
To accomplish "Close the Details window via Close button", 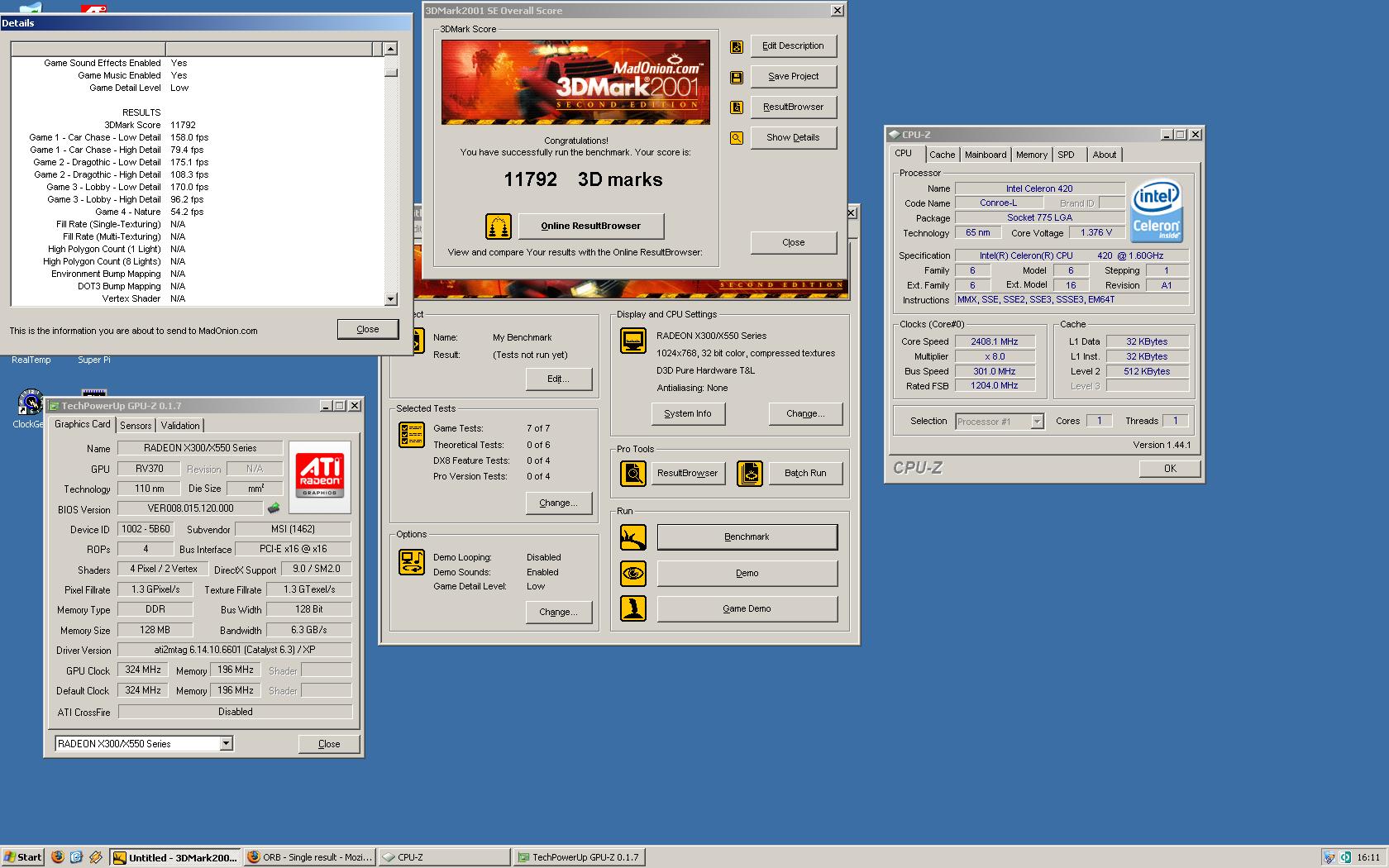I will click(x=368, y=329).
